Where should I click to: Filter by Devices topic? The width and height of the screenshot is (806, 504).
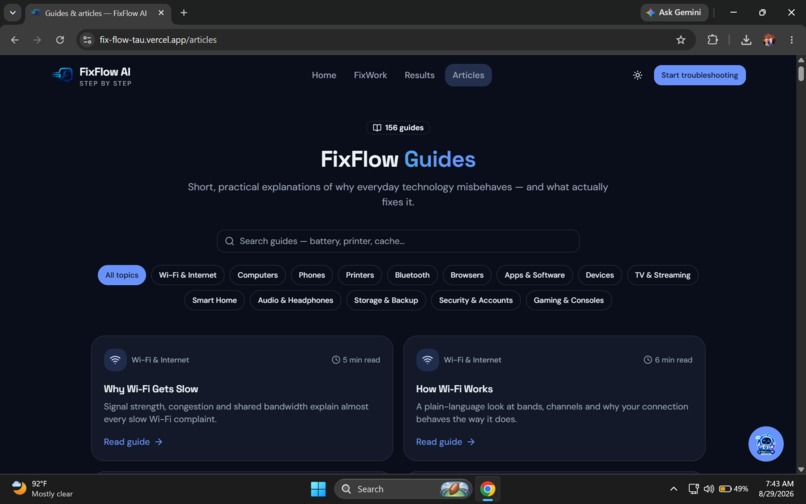(x=600, y=275)
